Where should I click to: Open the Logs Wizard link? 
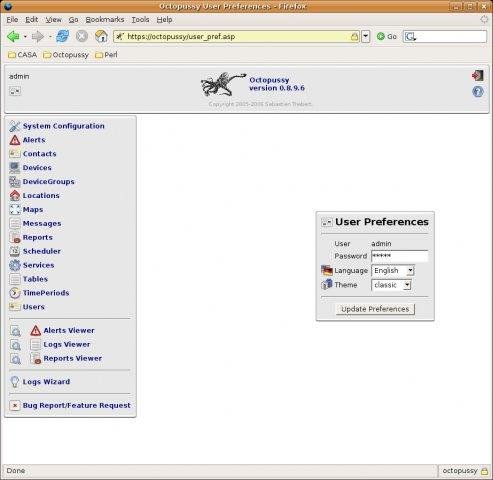46,382
